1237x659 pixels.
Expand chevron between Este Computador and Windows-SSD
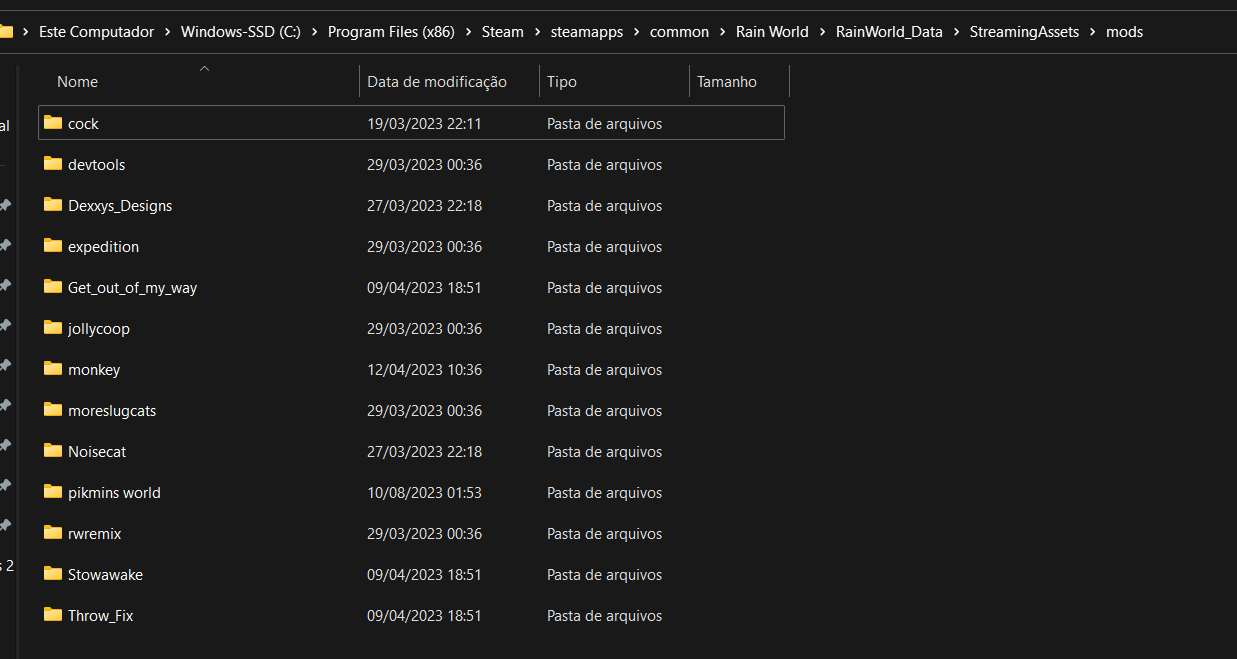point(168,32)
